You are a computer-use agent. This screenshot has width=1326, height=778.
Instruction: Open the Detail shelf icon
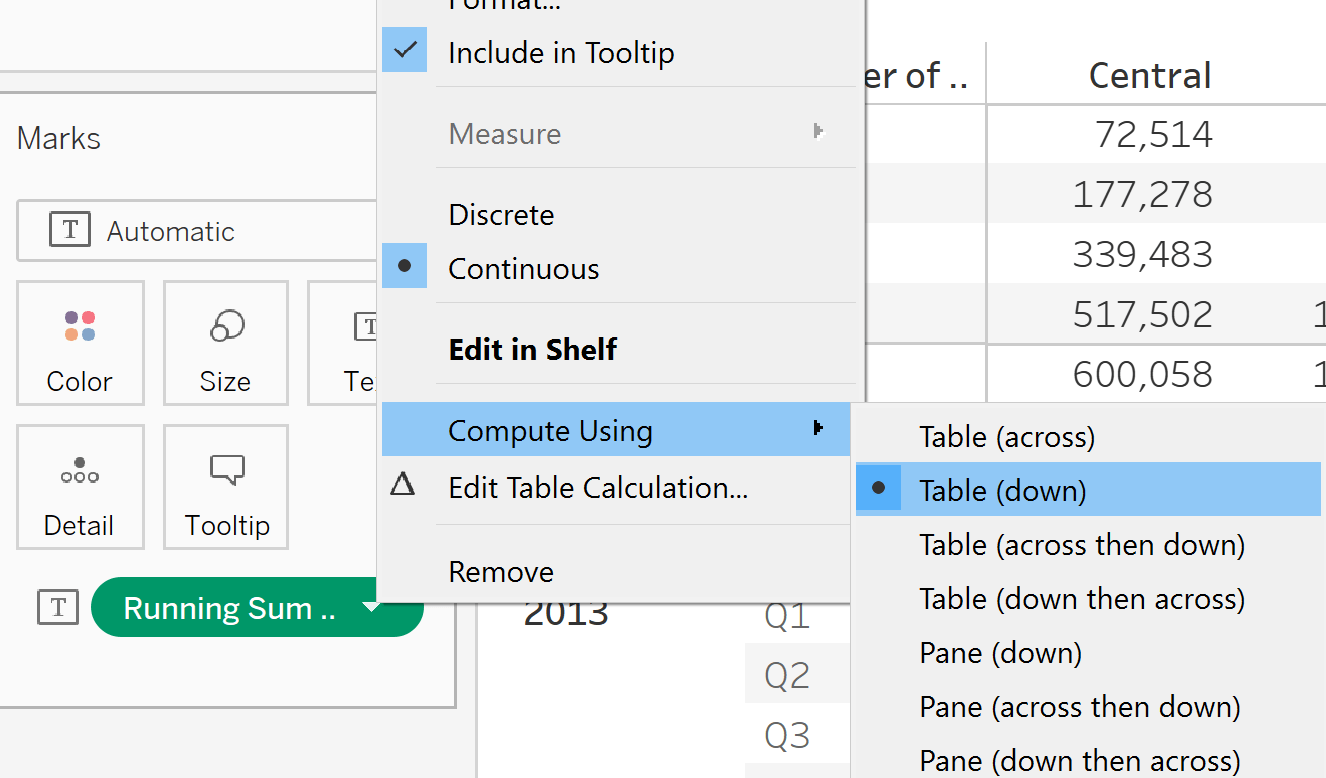(80, 487)
